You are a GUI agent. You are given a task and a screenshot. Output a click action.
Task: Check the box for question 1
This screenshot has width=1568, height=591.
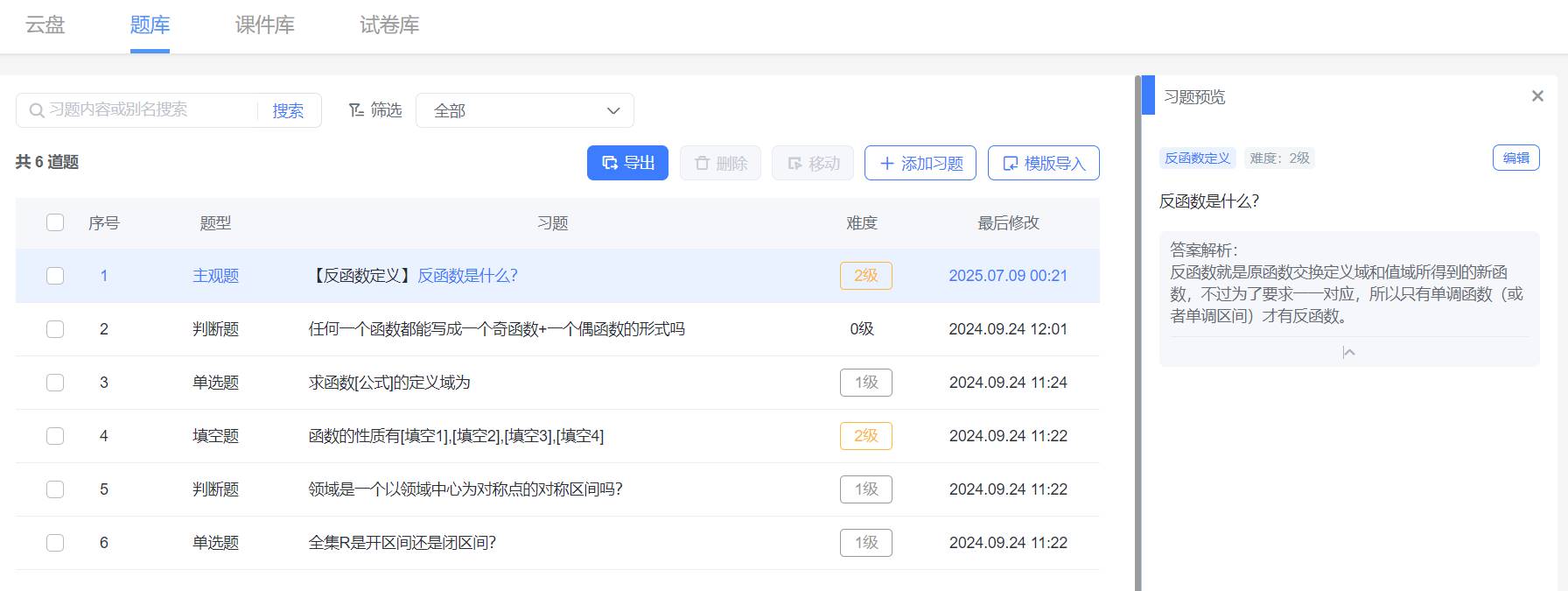point(55,276)
